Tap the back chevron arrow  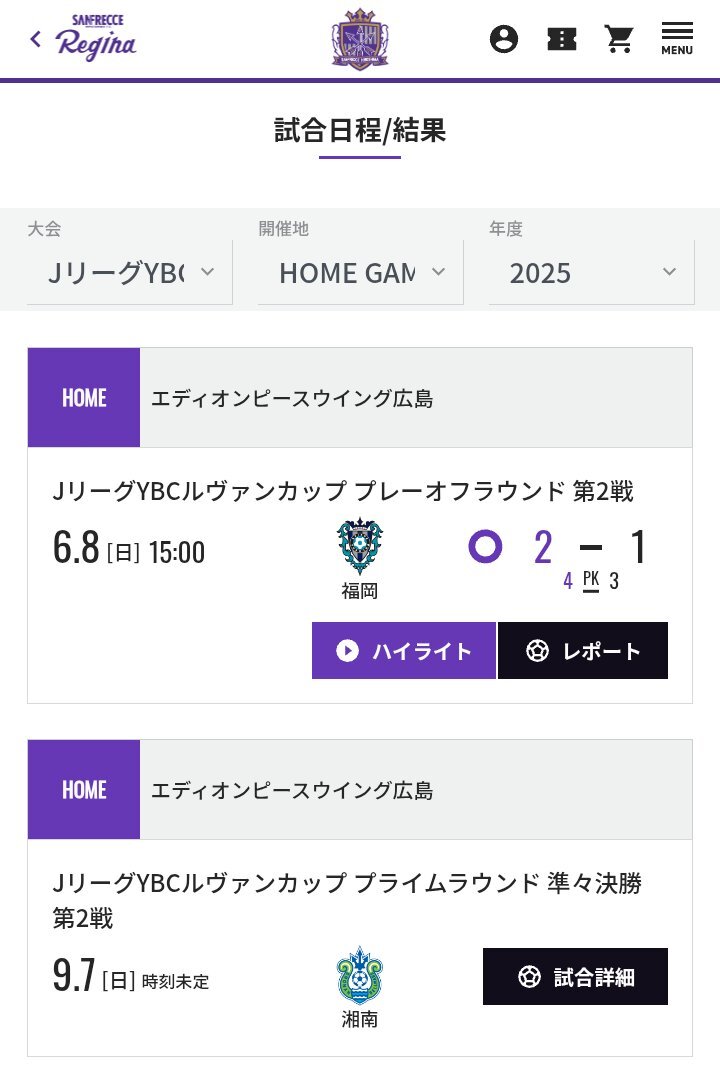click(x=36, y=39)
